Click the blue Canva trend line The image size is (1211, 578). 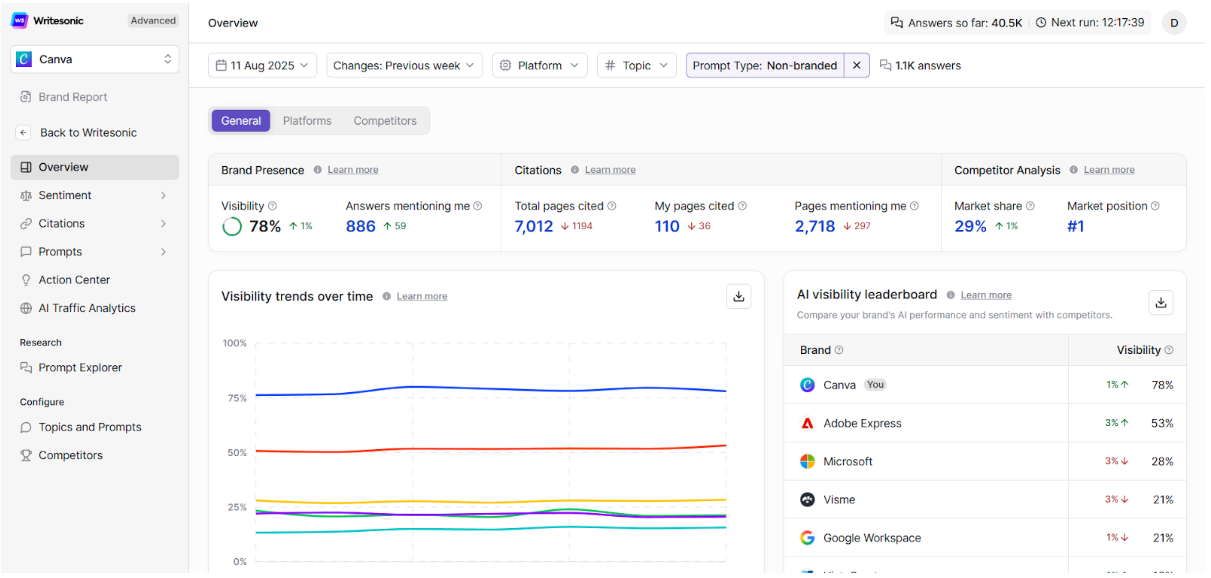(490, 389)
